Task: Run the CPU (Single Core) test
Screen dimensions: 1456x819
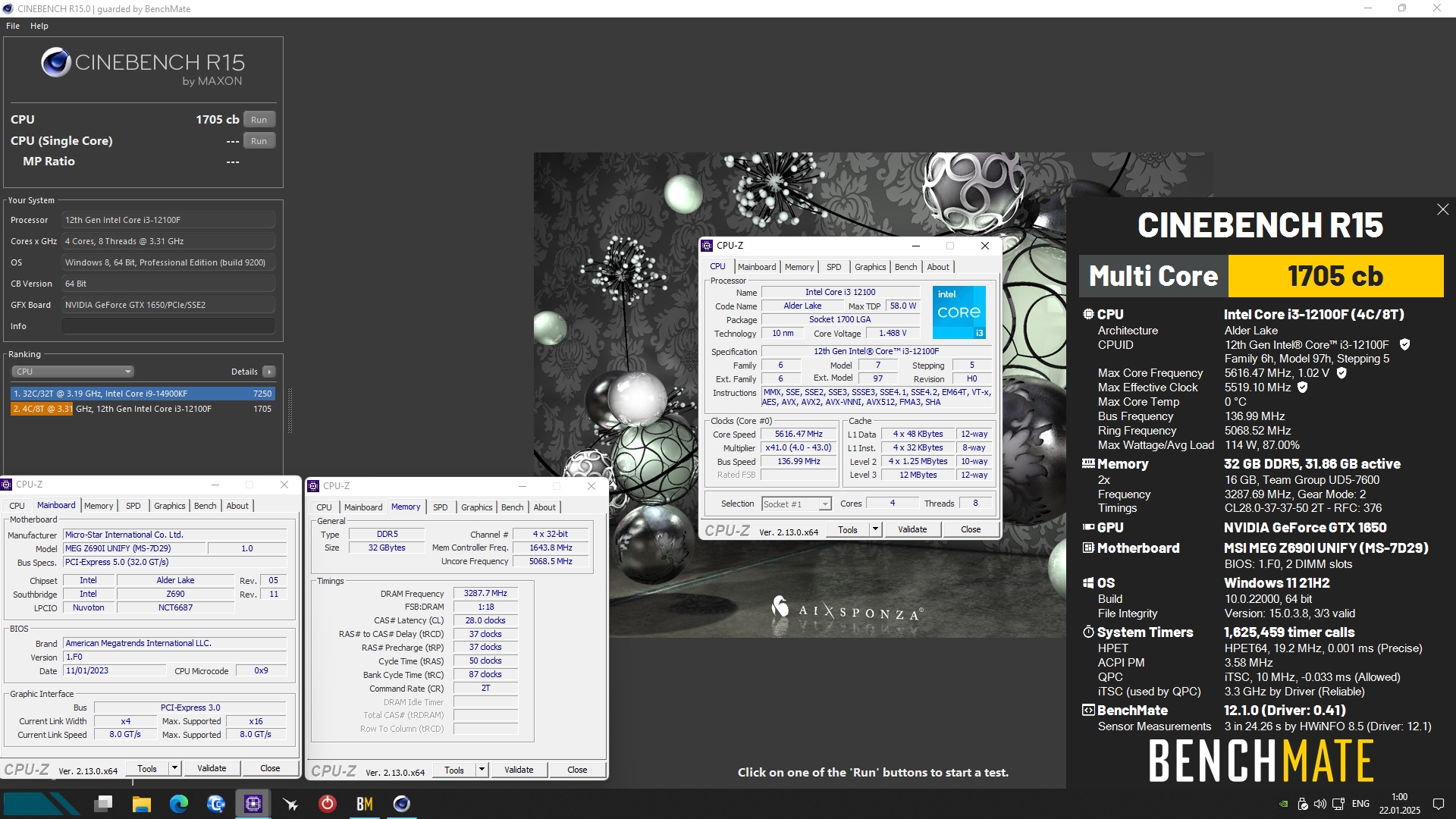Action: (259, 141)
